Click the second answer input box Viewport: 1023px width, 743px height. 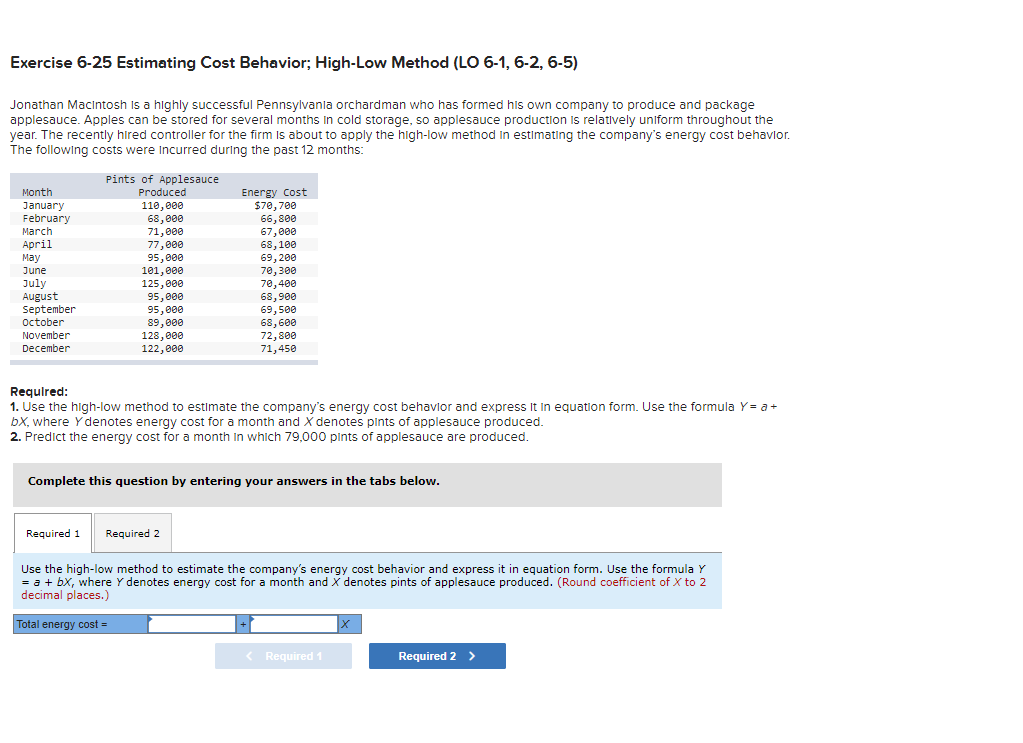click(295, 623)
